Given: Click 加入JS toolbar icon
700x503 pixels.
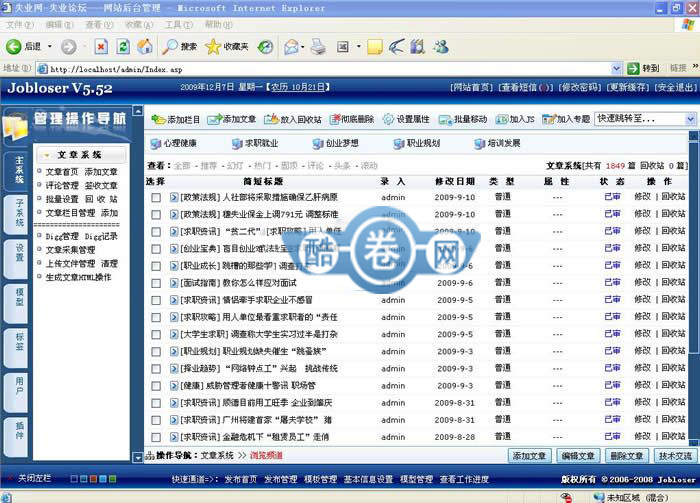Looking at the screenshot, I should coord(502,119).
